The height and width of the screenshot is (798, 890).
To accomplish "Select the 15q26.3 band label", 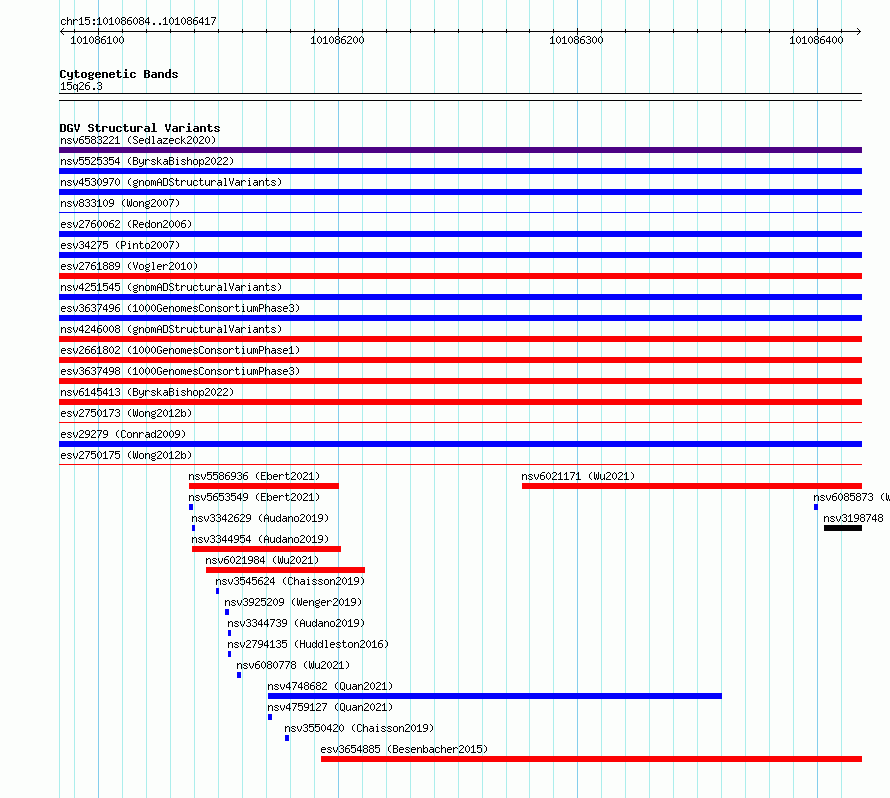I will pyautogui.click(x=81, y=86).
